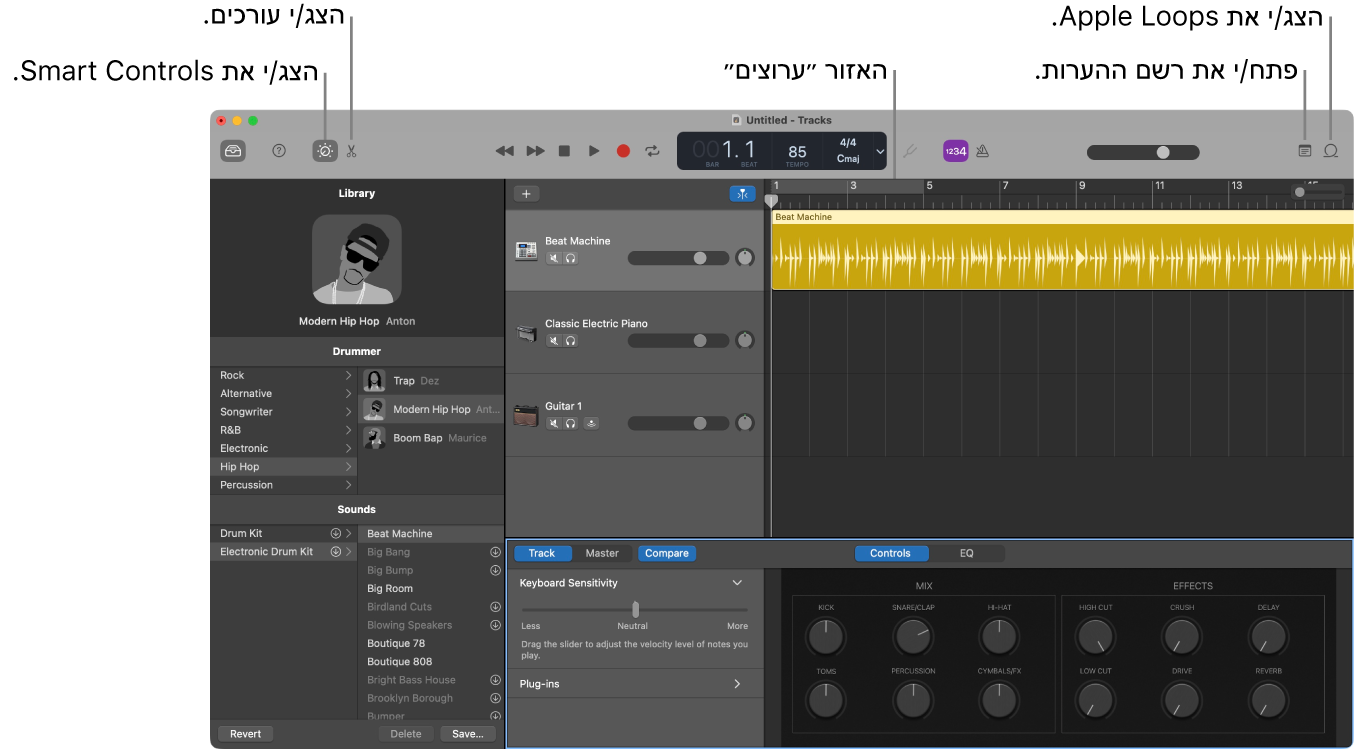The width and height of the screenshot is (1354, 750).
Task: Toggle input monitoring on Guitar 1
Action: [x=591, y=423]
